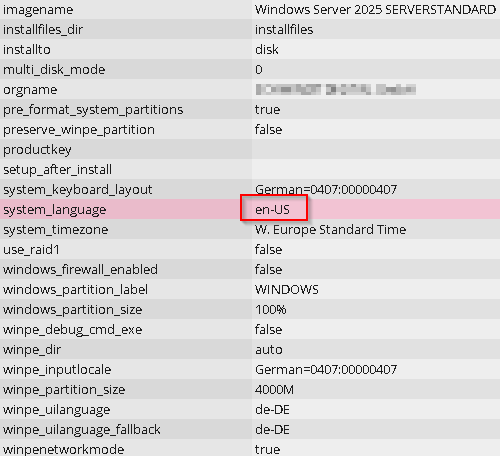Click the empty productkey value cell
Screen dimensions: 500x456
coord(376,149)
